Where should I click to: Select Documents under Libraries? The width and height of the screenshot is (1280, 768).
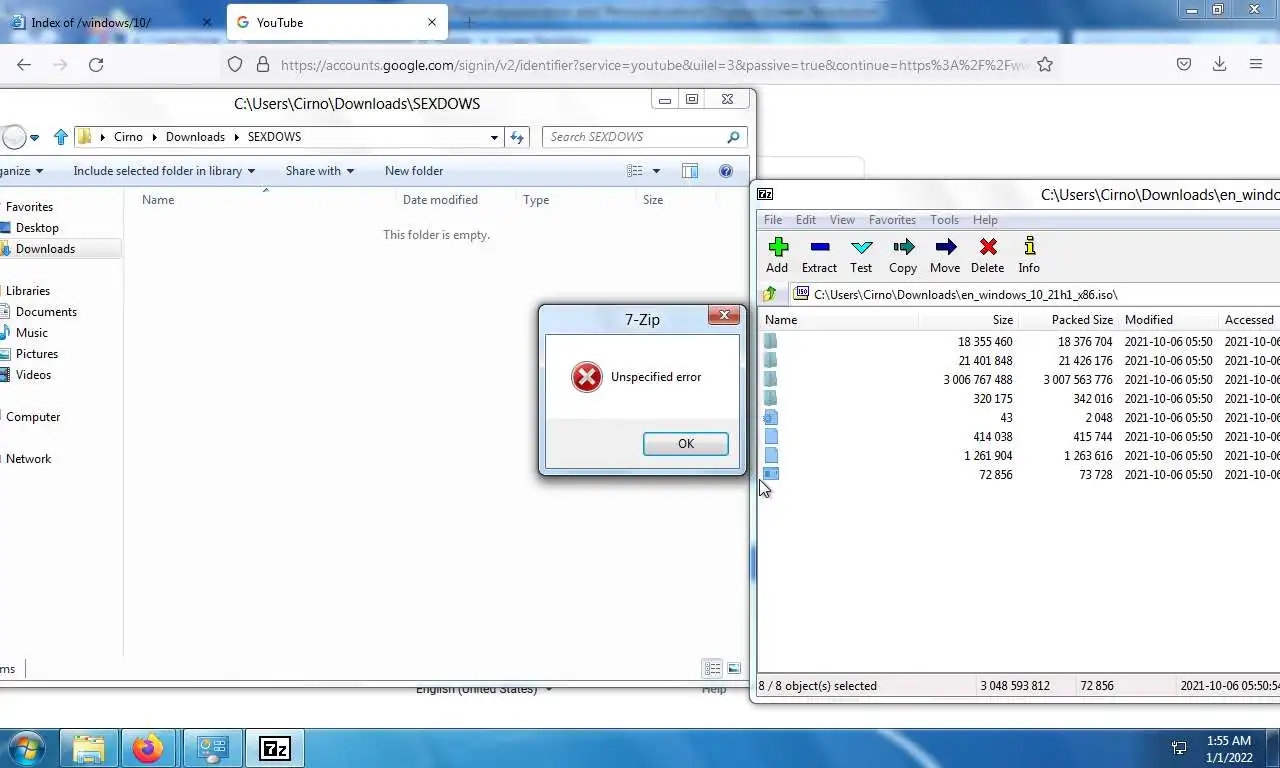click(46, 312)
